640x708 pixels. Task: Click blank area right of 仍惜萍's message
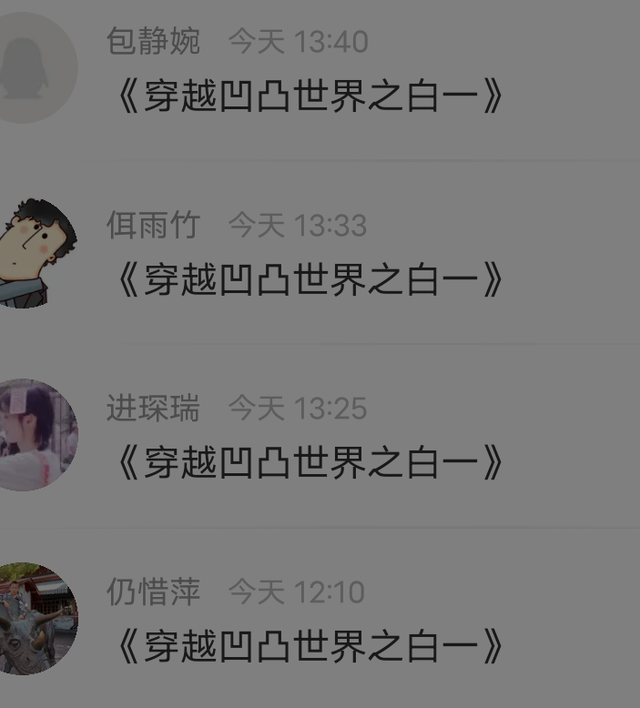pyautogui.click(x=573, y=646)
